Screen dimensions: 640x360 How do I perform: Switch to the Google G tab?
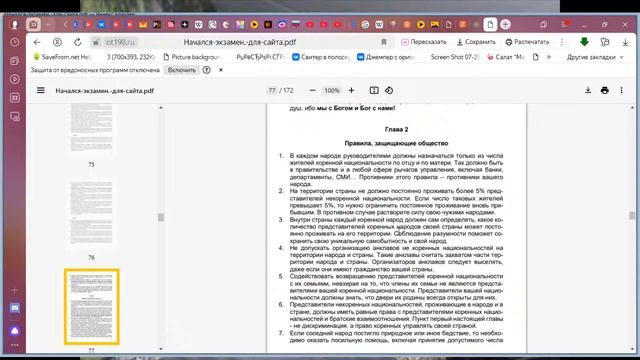tap(365, 24)
